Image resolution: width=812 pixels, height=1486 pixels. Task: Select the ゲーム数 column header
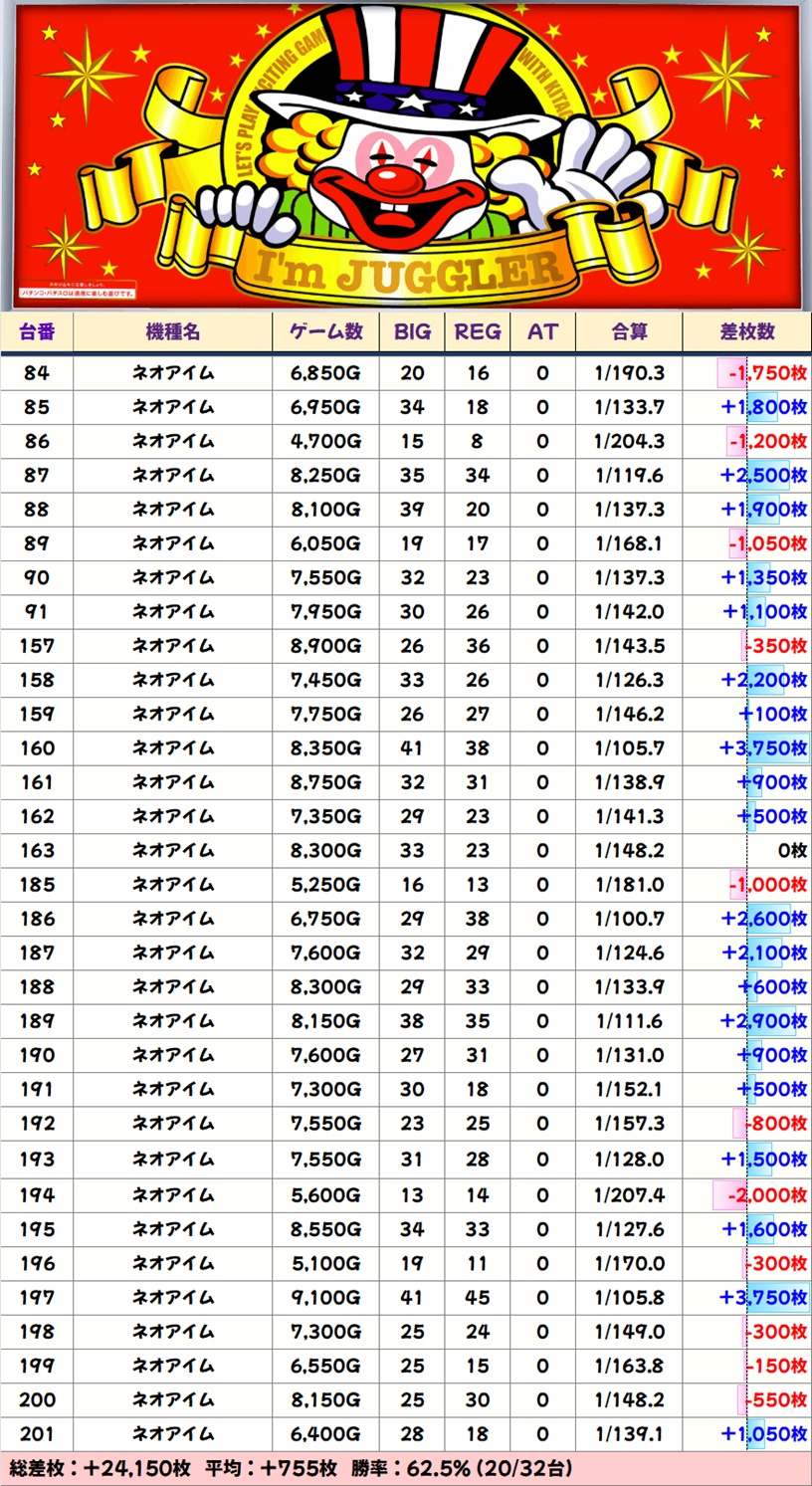tap(325, 332)
